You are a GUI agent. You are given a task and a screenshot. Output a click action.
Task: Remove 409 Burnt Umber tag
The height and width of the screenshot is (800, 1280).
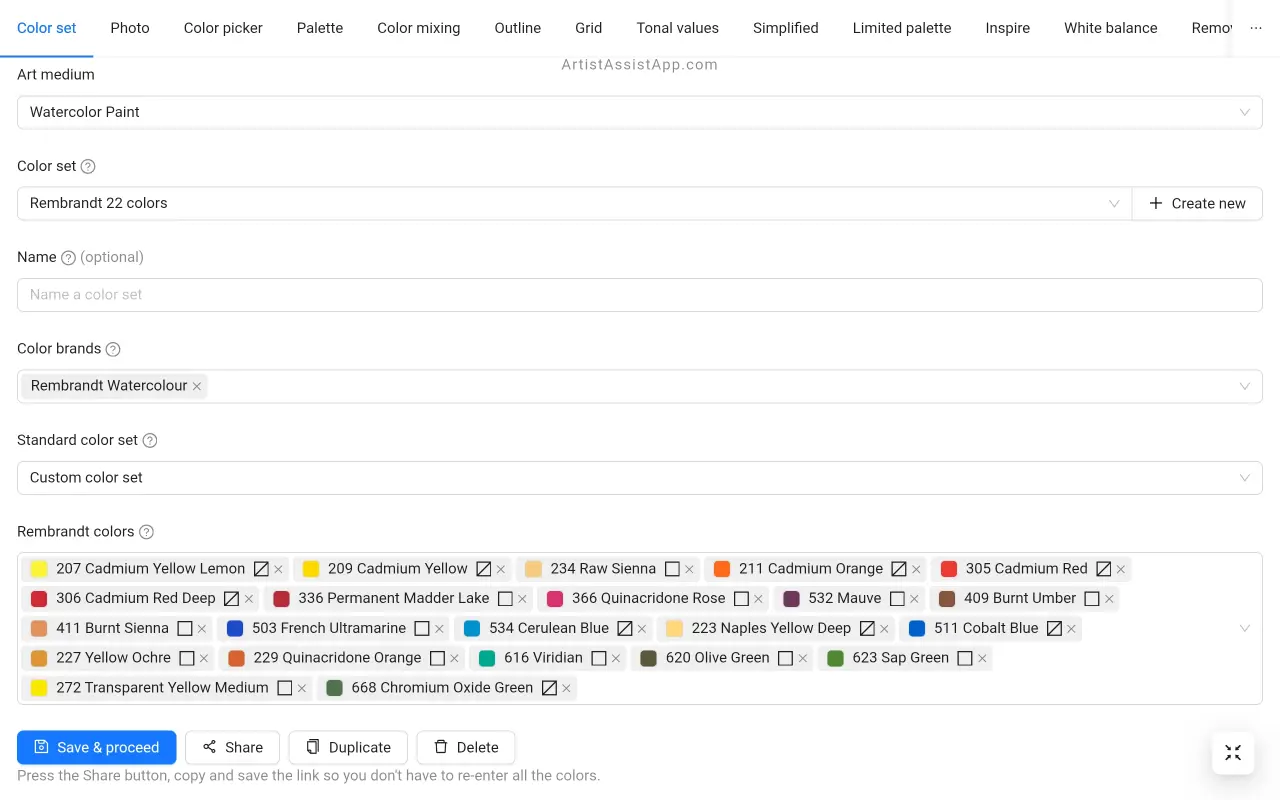tap(1109, 599)
